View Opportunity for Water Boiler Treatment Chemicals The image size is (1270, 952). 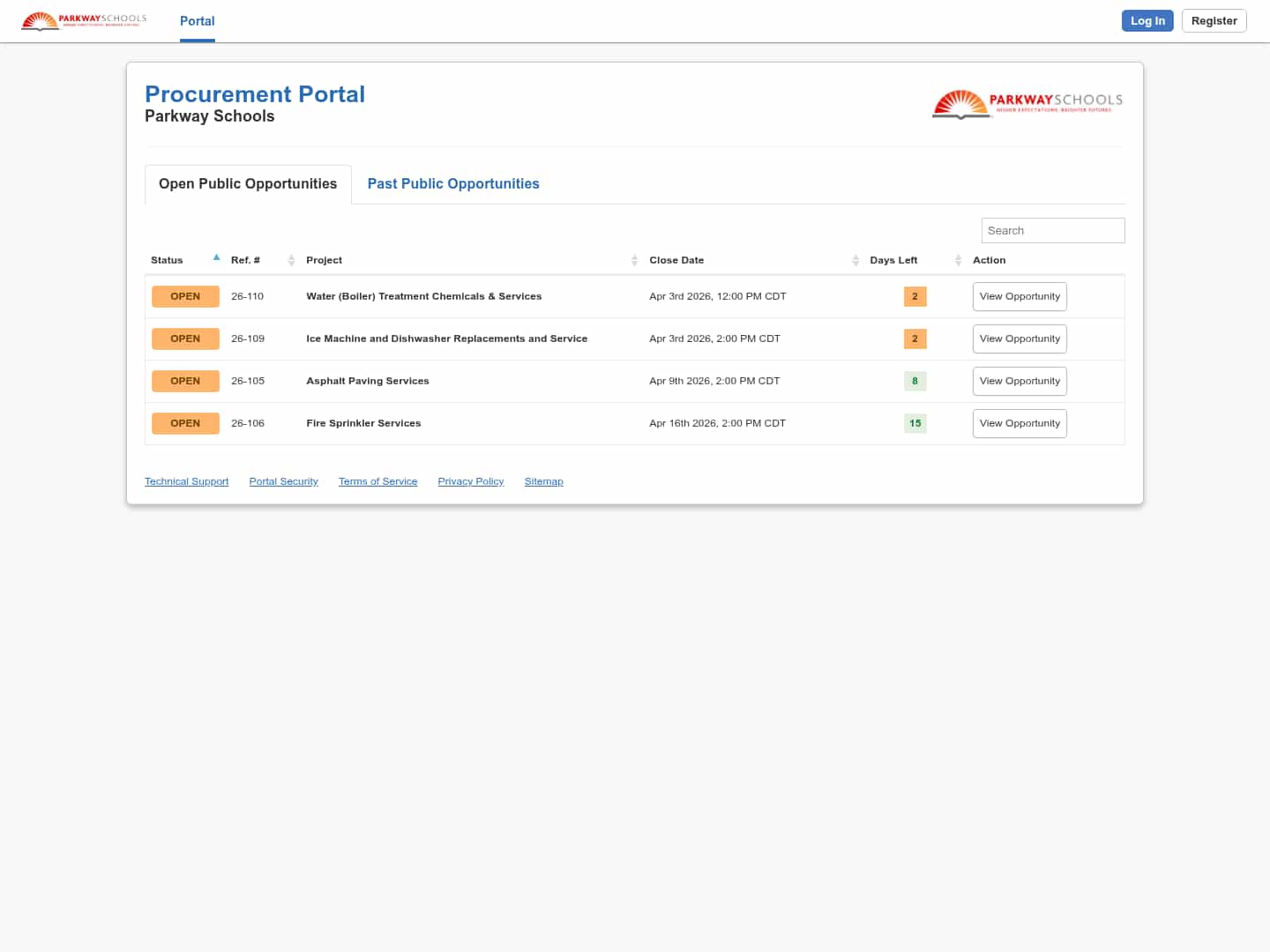click(x=1020, y=296)
